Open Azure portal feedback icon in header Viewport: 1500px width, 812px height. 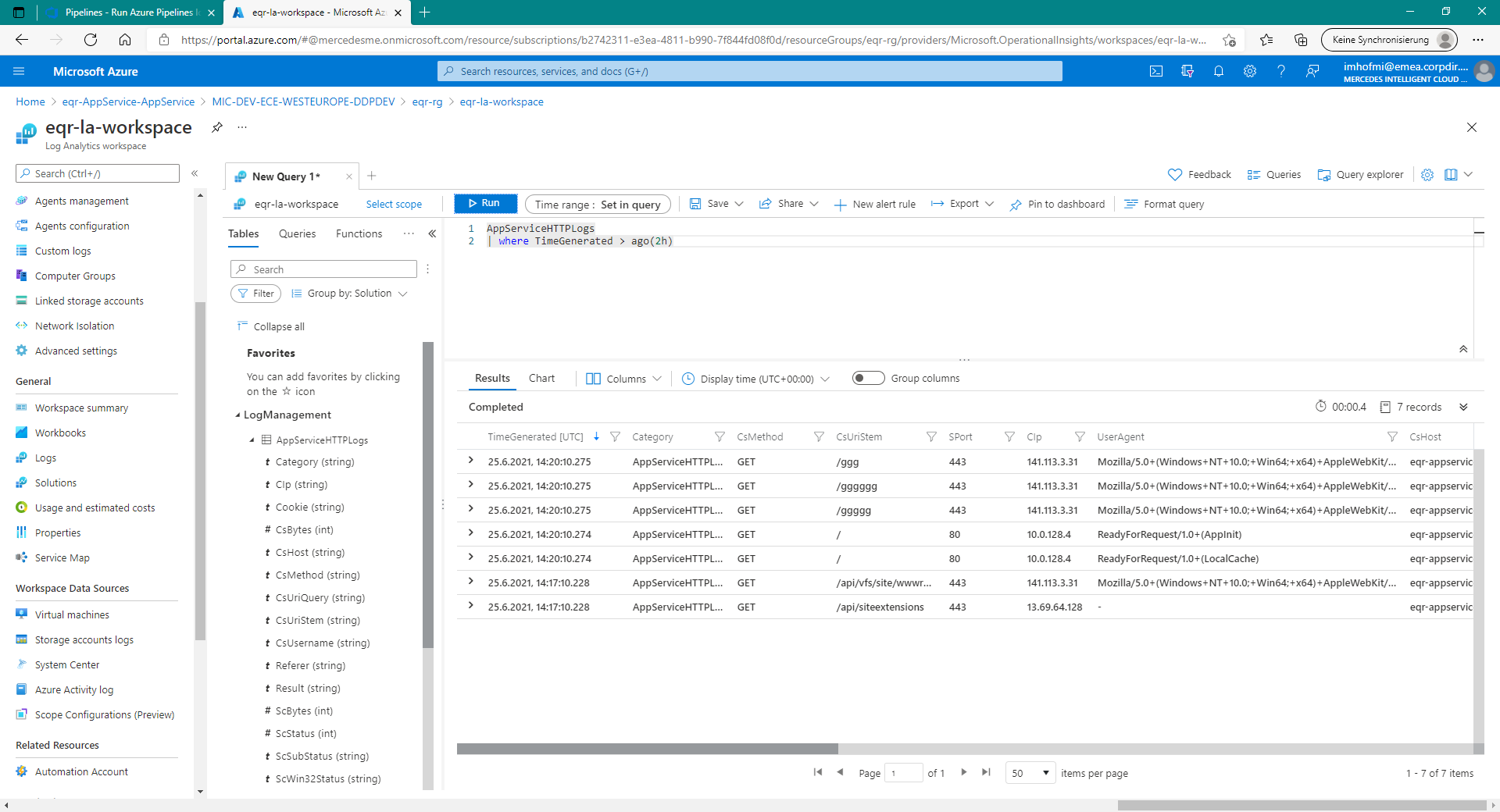coord(1312,71)
